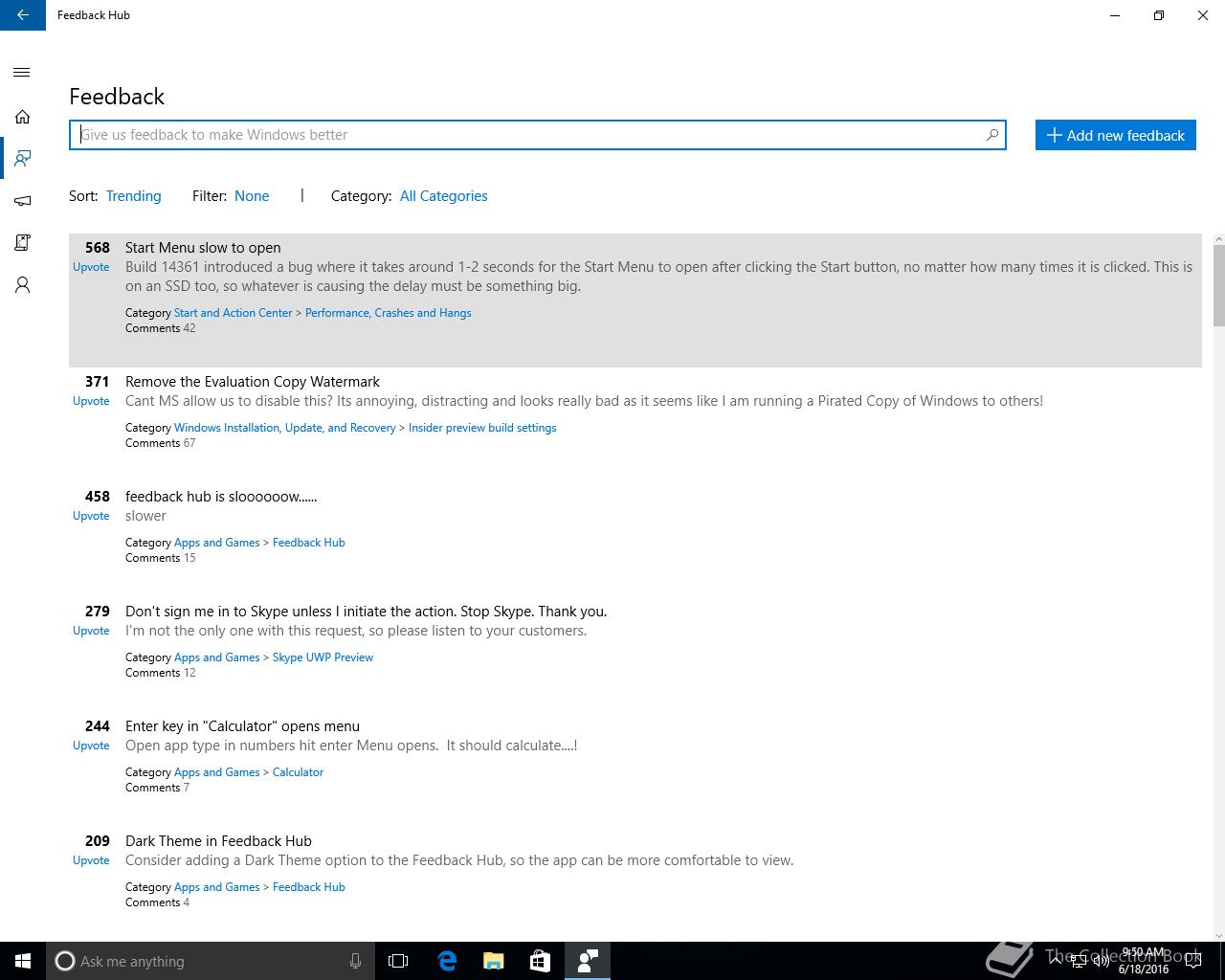1225x980 pixels.
Task: Launch Microsoft Edge from taskbar
Action: 447,961
